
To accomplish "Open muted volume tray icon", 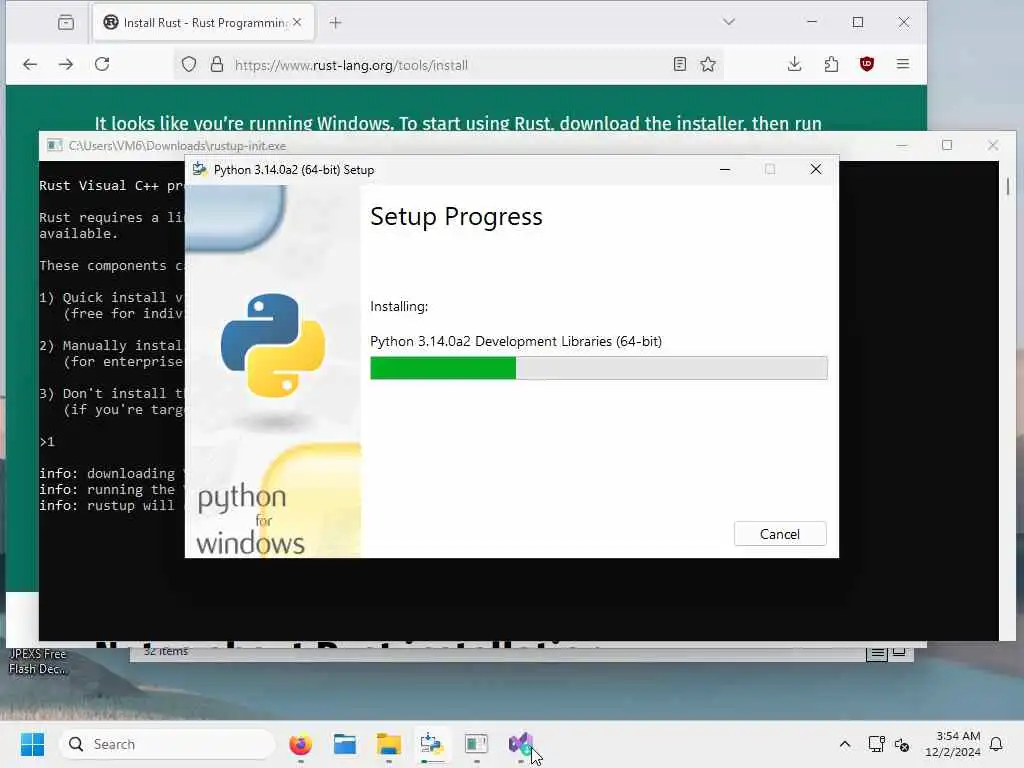I will point(902,744).
